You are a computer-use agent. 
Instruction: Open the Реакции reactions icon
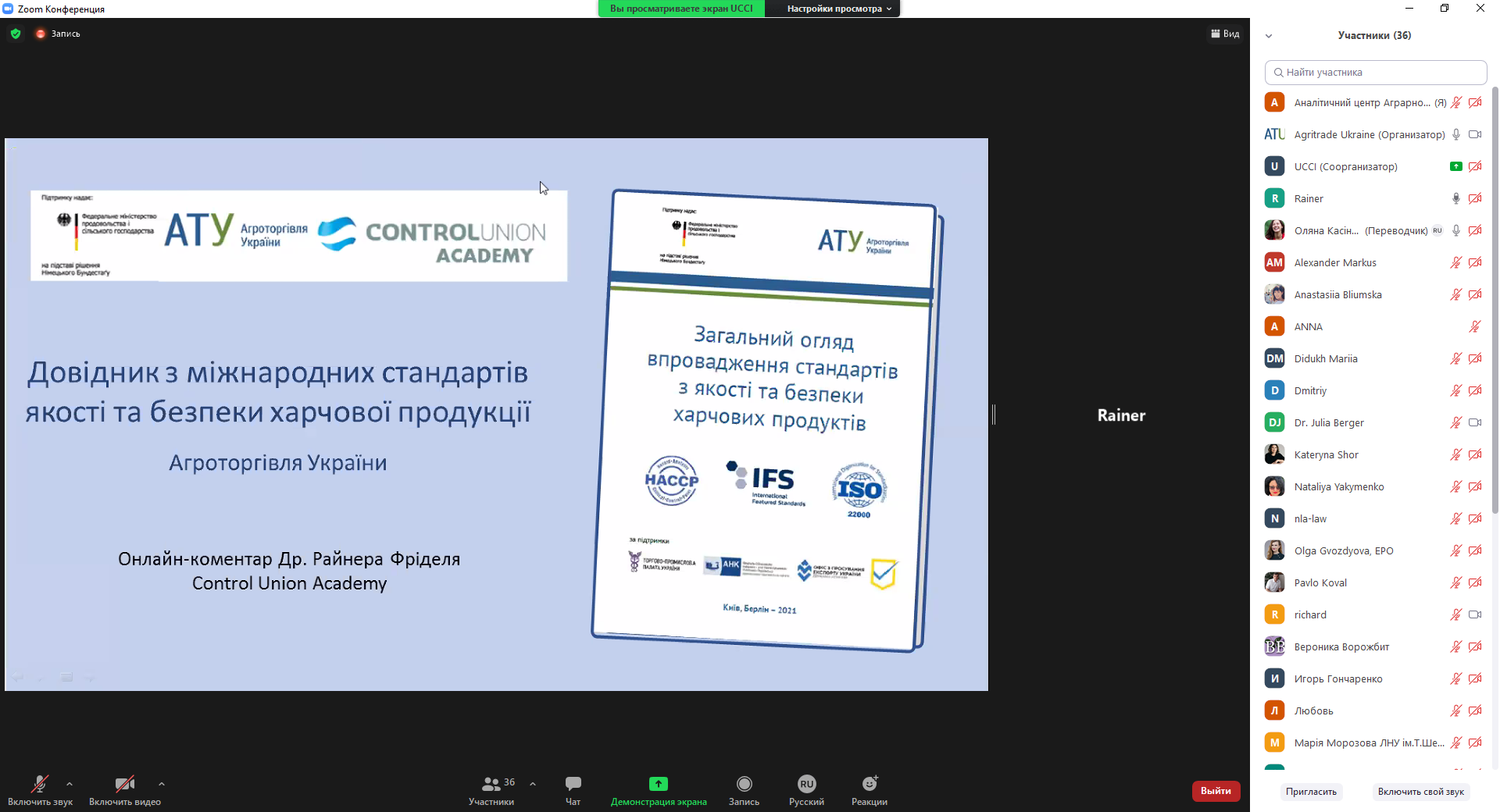[x=870, y=783]
